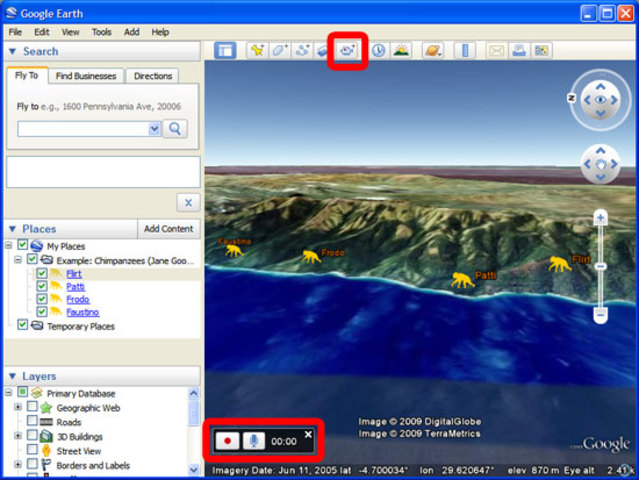This screenshot has height=480, width=639.
Task: Show historical imagery clock icon
Action: coord(379,51)
